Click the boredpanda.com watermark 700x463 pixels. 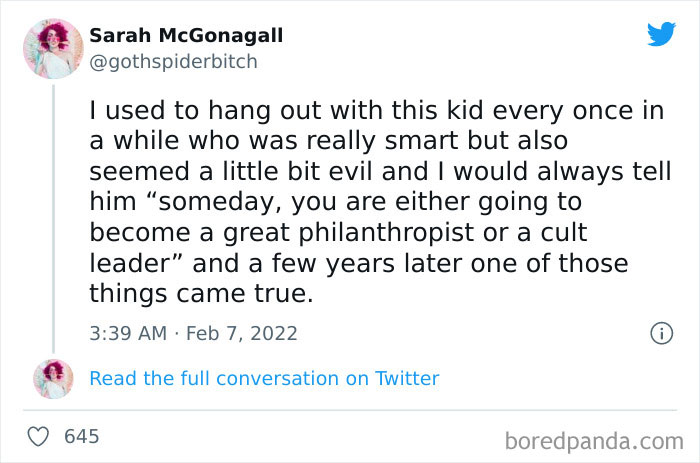tap(596, 438)
